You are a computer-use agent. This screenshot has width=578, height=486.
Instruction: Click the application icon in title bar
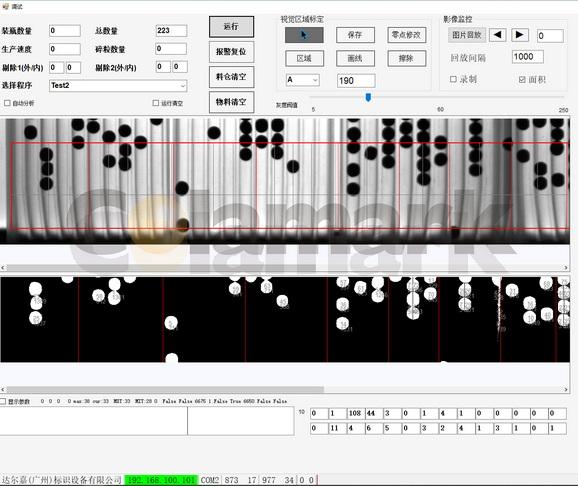5,6
